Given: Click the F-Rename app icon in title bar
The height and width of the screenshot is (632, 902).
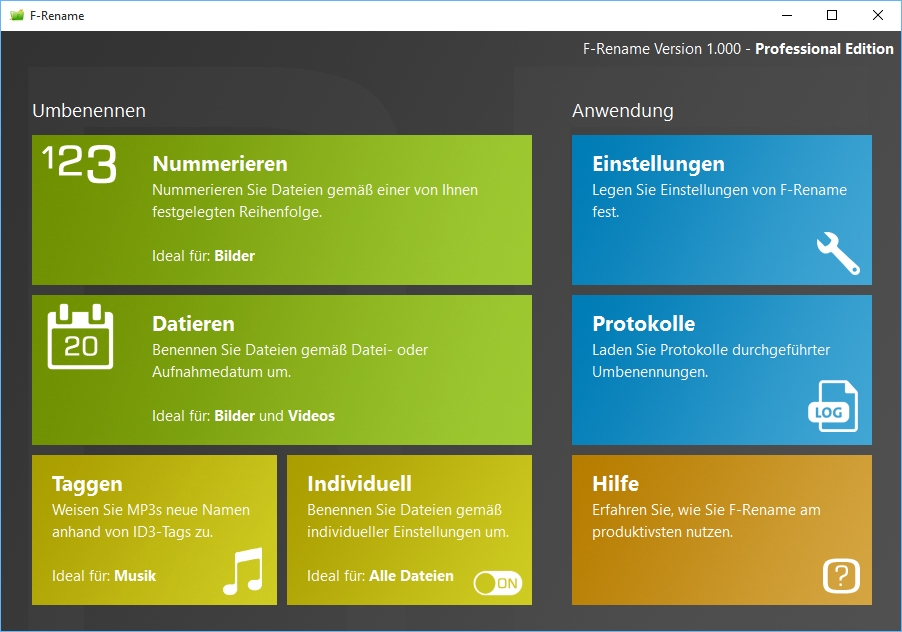Looking at the screenshot, I should click(x=17, y=15).
